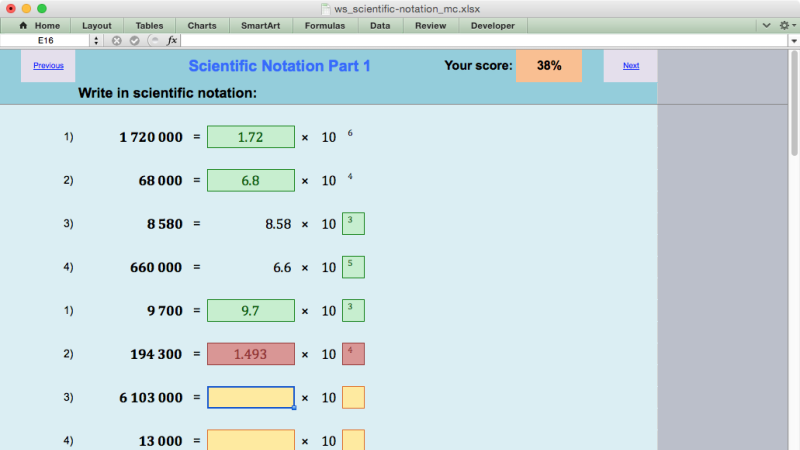
Task: Click the exponent 6 for 1 720 000
Action: coord(350,133)
